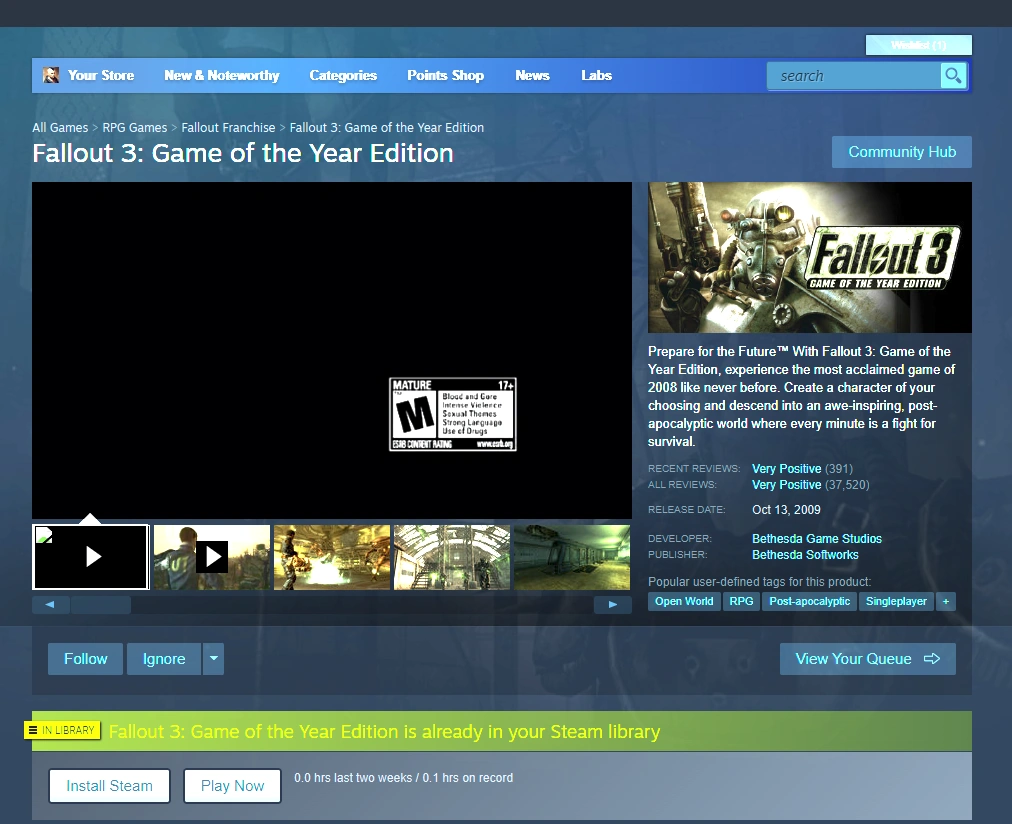Click the + icon to add a tag

(x=946, y=601)
